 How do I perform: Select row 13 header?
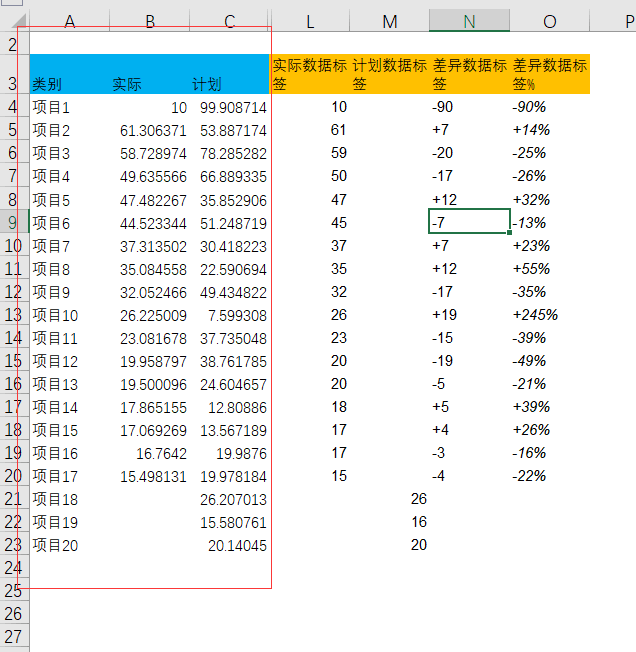(x=15, y=315)
